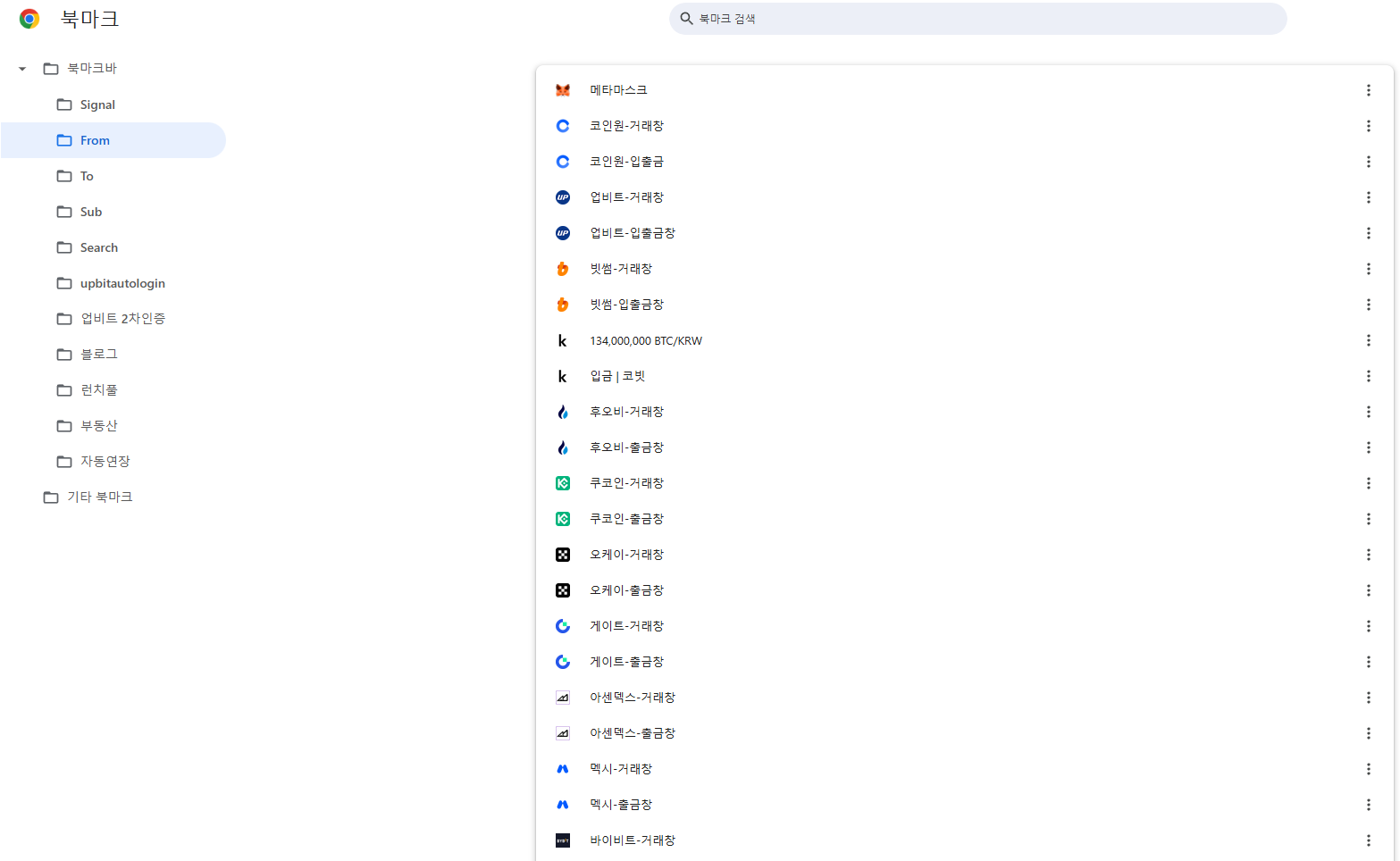The height and width of the screenshot is (861, 1400).
Task: Click the Gate icon beside 게이트-거래창
Action: 563,626
